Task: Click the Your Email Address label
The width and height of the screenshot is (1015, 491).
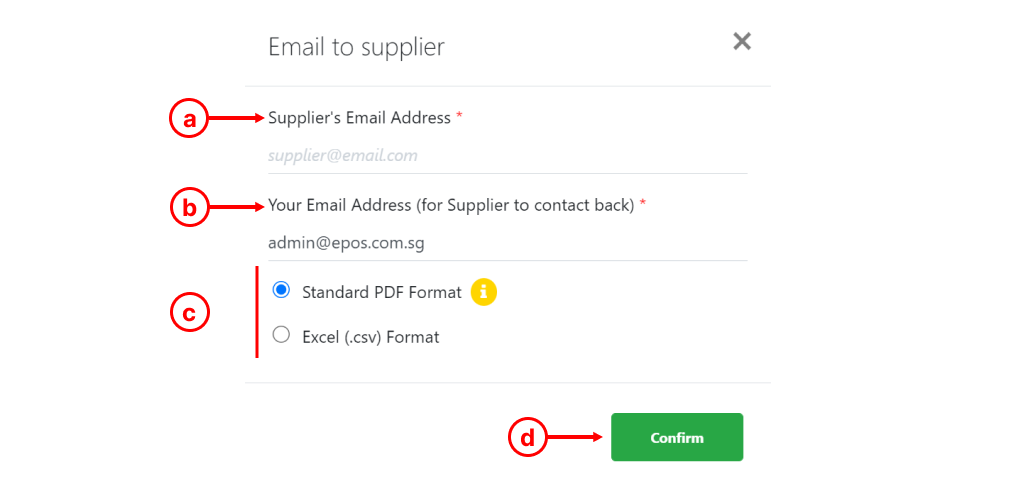Action: point(451,205)
